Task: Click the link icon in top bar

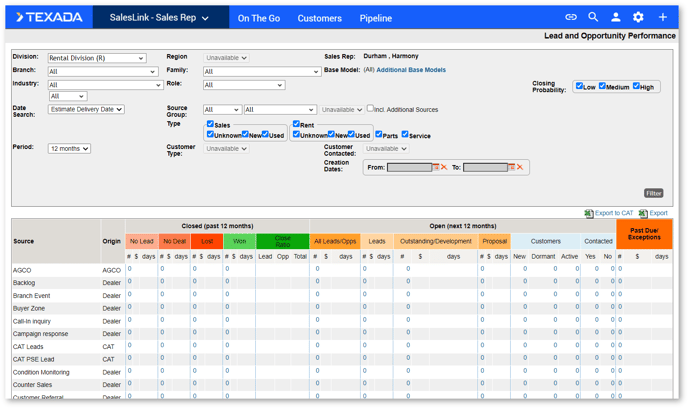Action: point(570,17)
